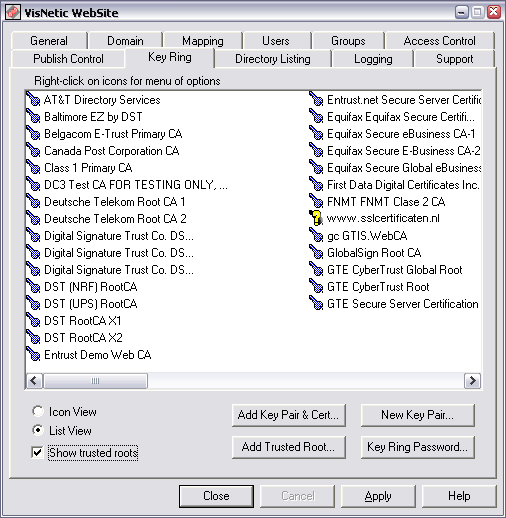Viewport: 506px width, 518px height.
Task: Open Help for this dialog
Action: coord(459,496)
